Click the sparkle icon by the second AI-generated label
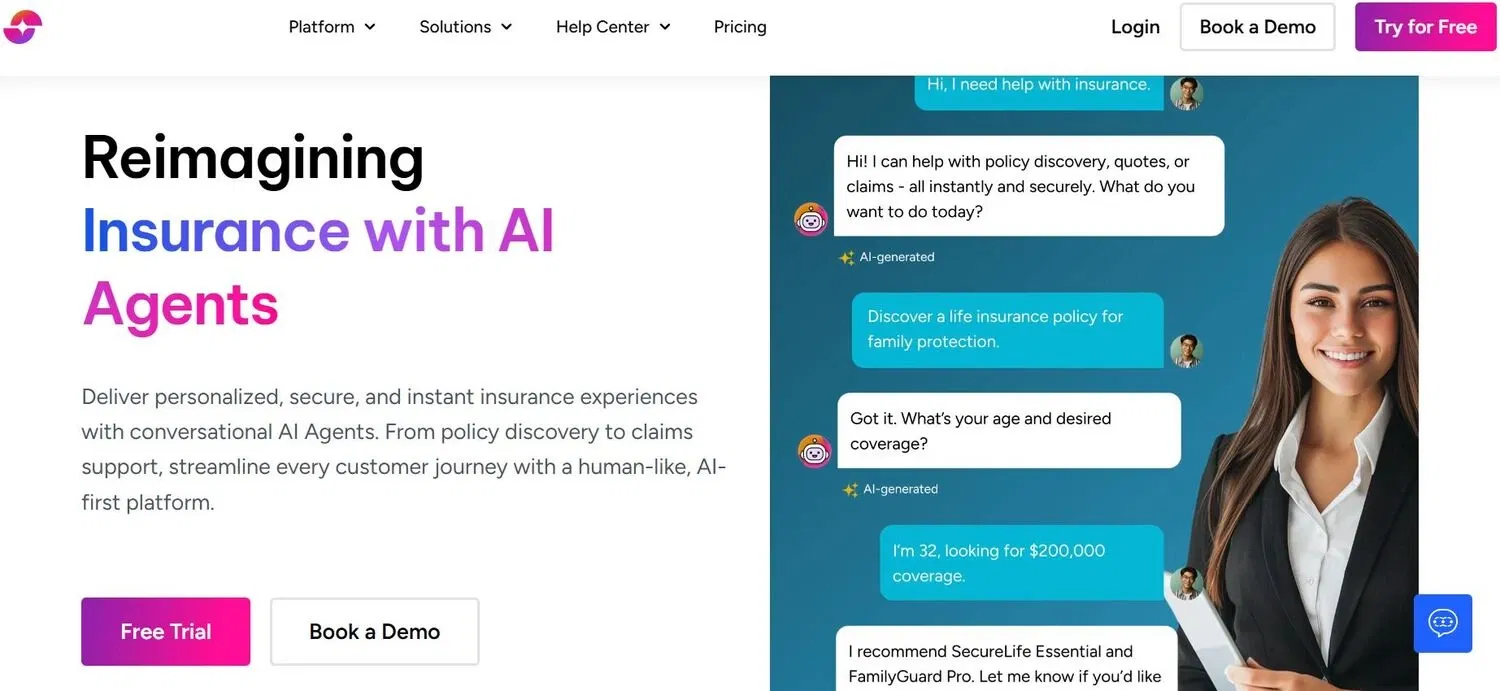The height and width of the screenshot is (691, 1500). tap(850, 490)
